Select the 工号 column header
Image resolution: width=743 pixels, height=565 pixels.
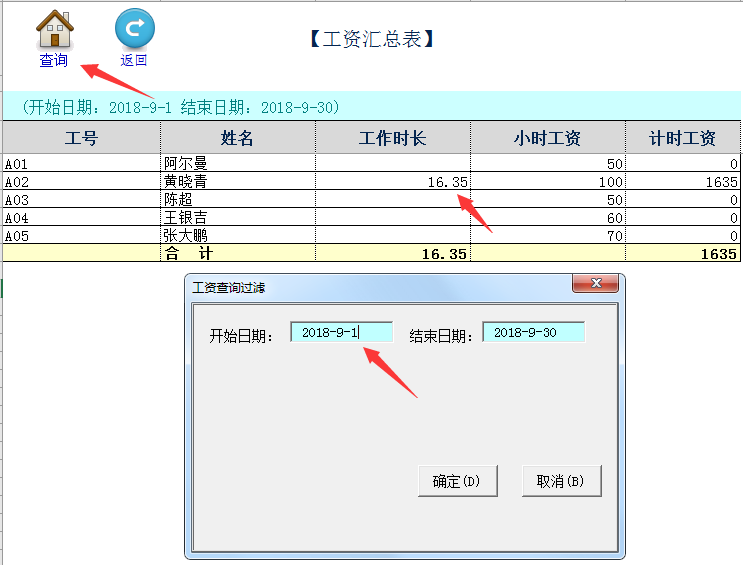[82, 137]
